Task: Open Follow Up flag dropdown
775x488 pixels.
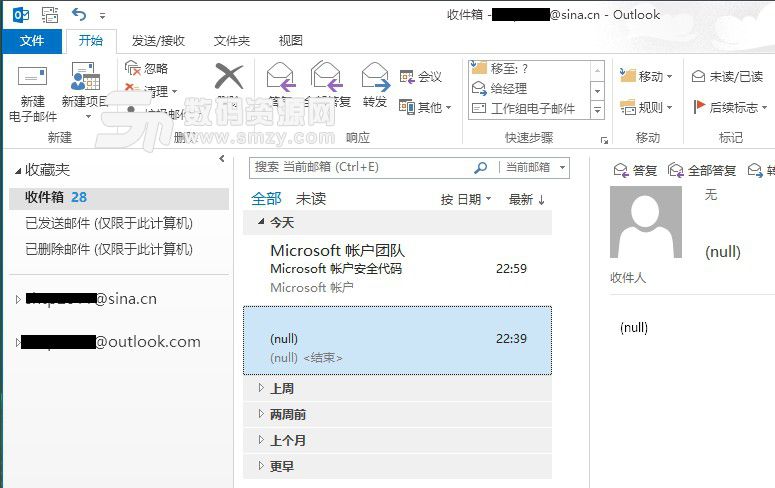Action: [x=730, y=107]
